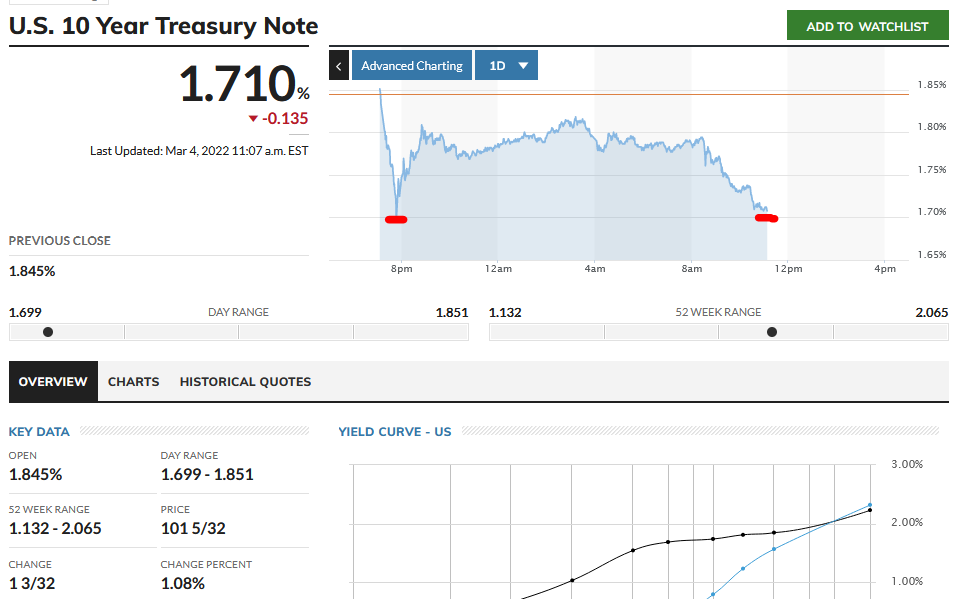Click the 52 week high value 2.065

[x=932, y=313]
